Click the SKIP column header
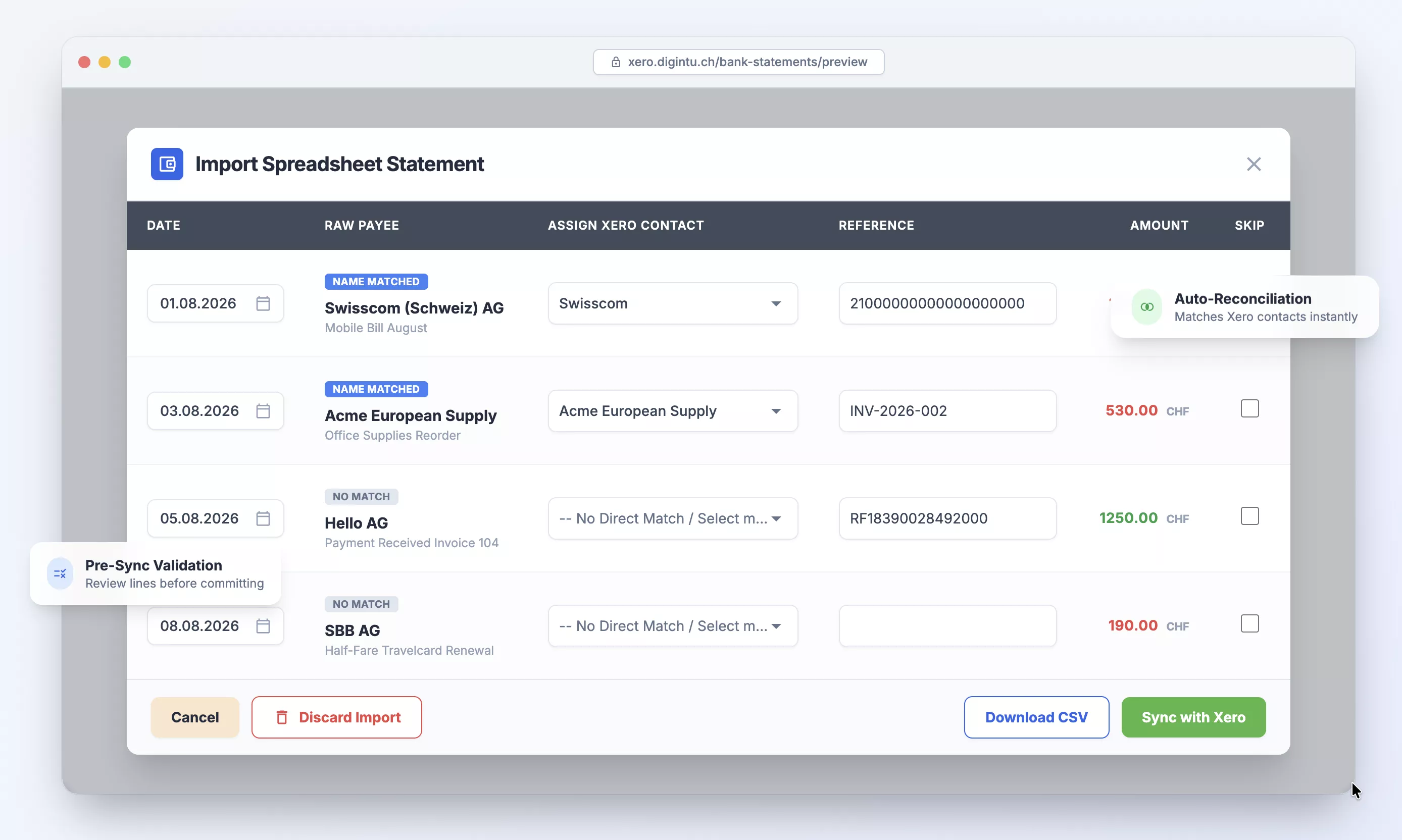This screenshot has height=840, width=1402. coord(1249,225)
